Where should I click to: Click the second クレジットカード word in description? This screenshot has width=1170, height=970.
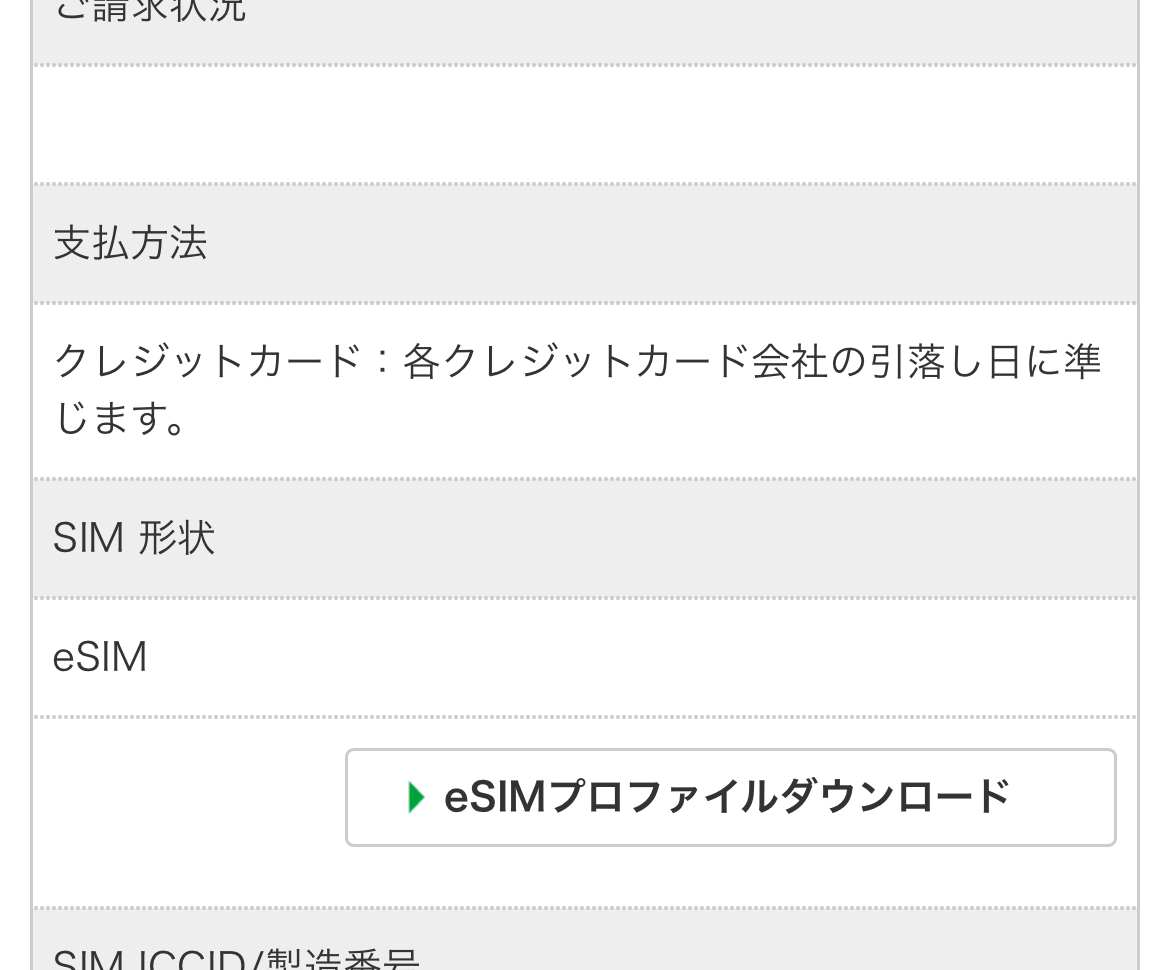tap(577, 360)
